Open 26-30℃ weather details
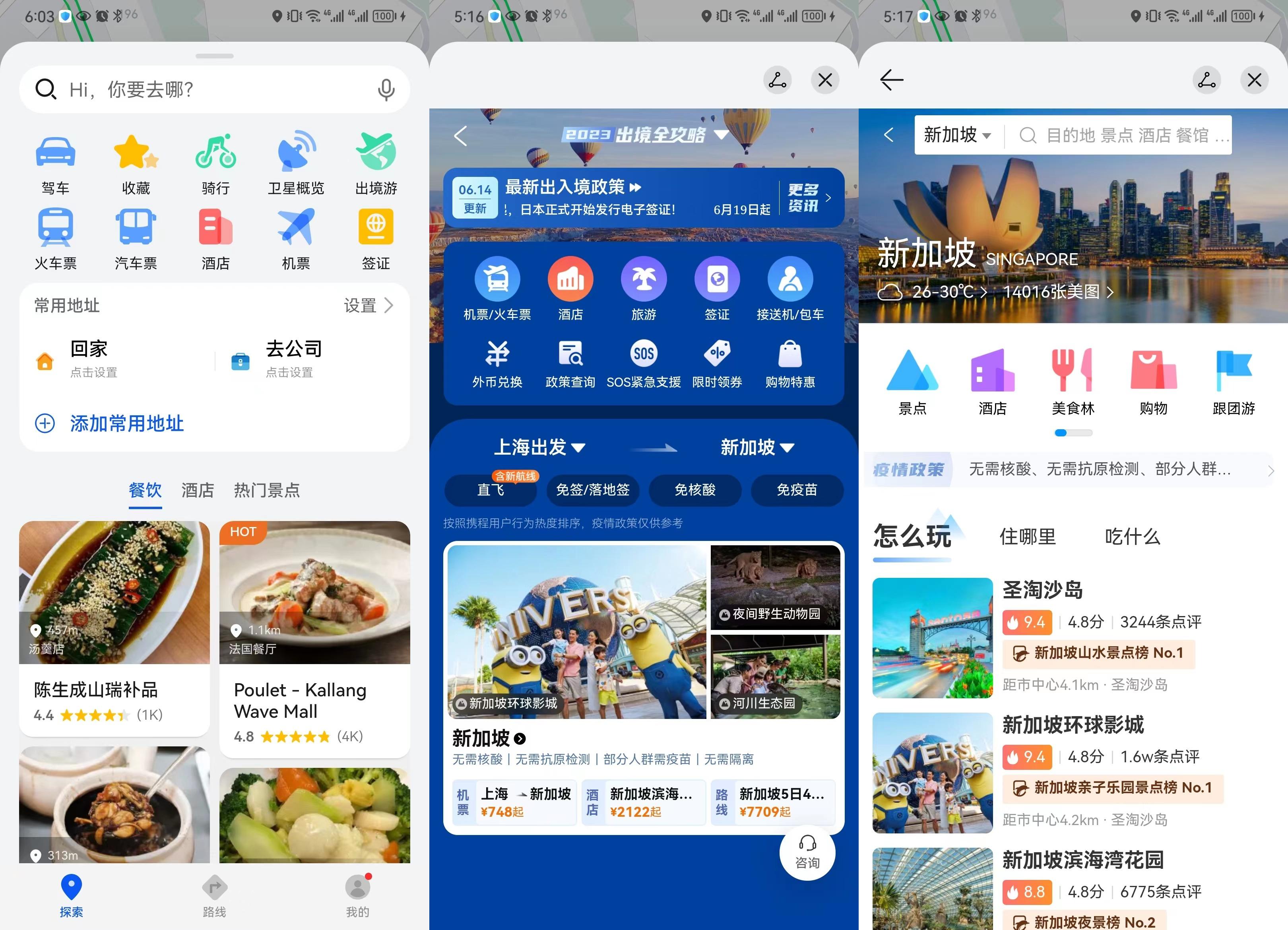 pyautogui.click(x=933, y=292)
